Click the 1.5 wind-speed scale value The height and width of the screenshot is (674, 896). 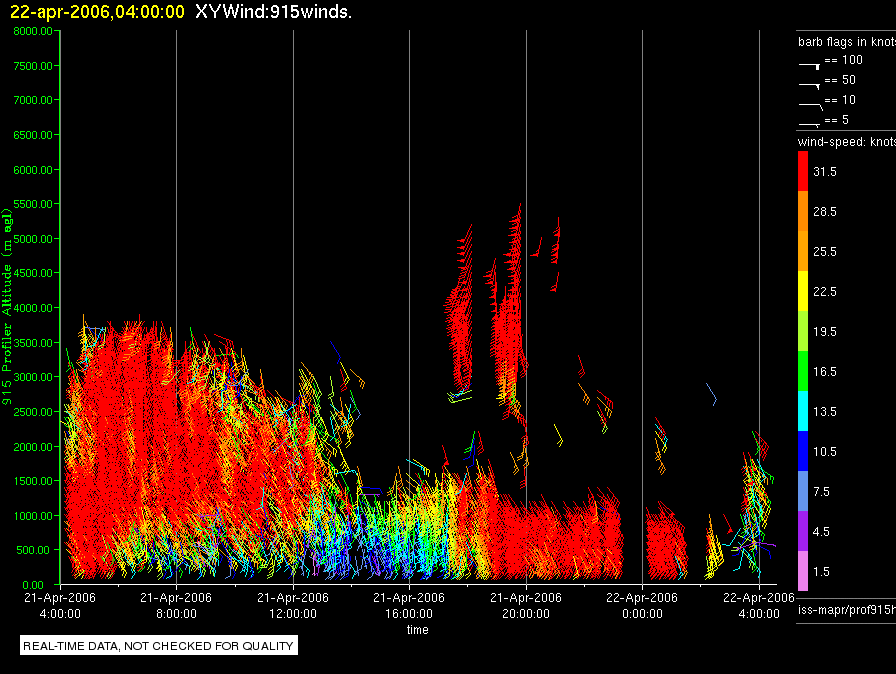821,572
